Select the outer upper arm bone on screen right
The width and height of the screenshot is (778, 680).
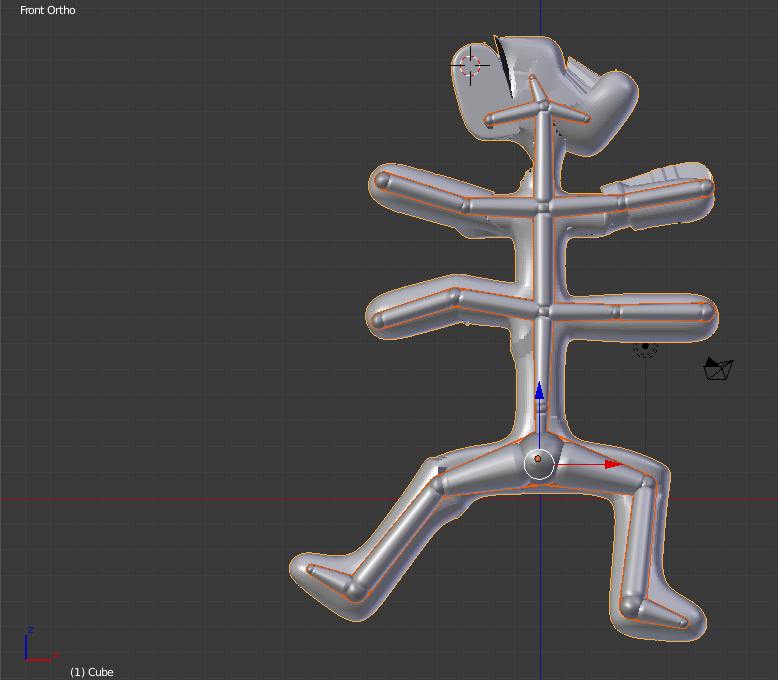click(664, 193)
